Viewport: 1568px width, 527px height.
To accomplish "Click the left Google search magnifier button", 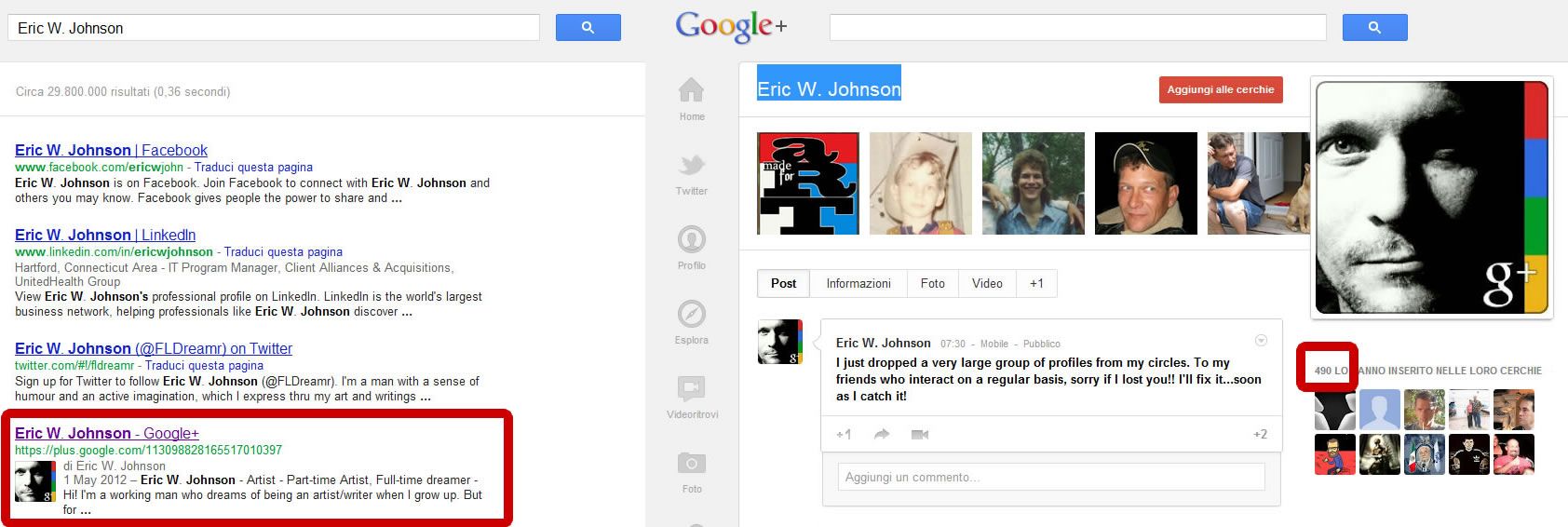I will (x=588, y=28).
